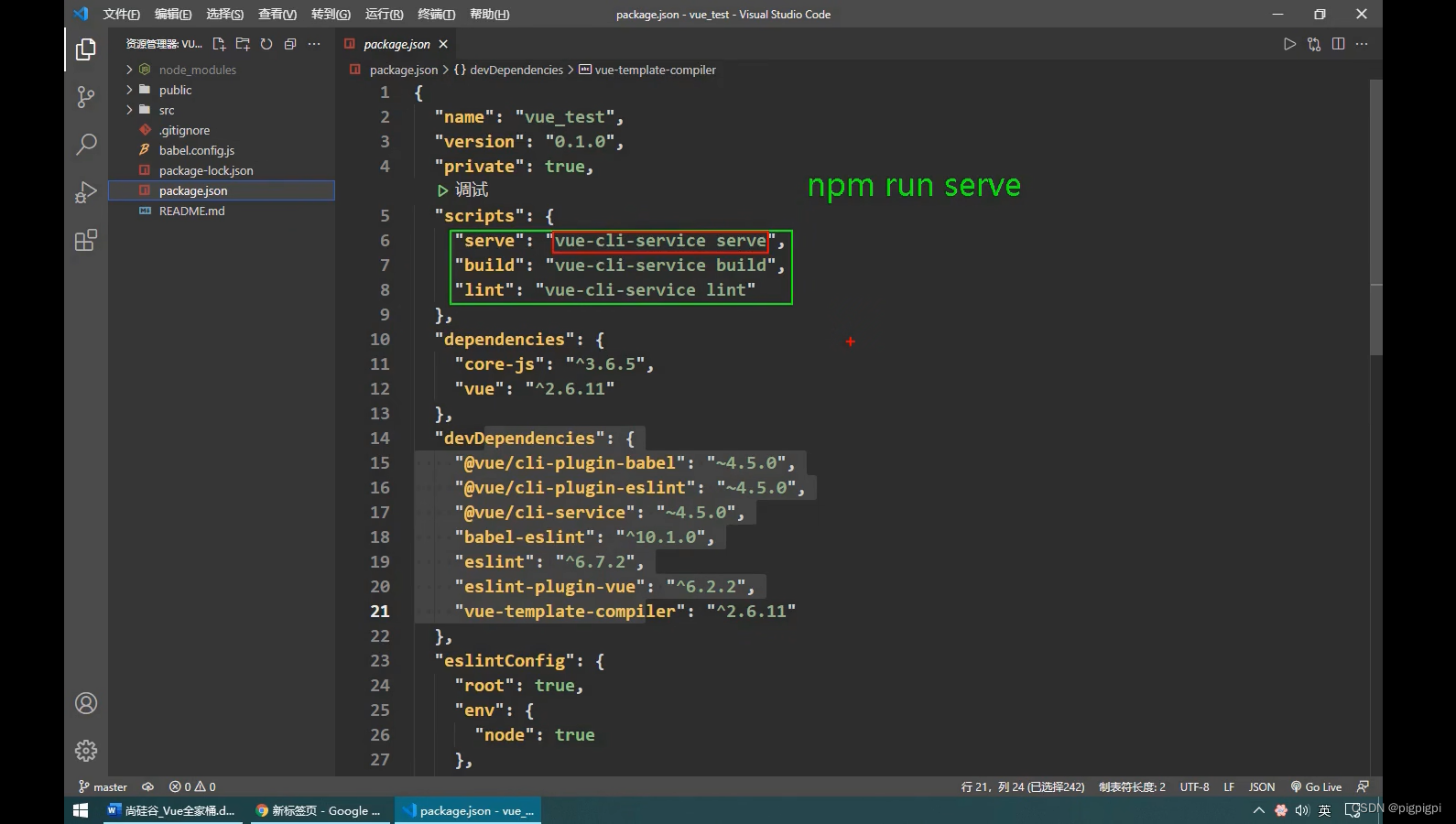The height and width of the screenshot is (824, 1456).
Task: Click devDependencies breadcrumb segment
Action: tap(516, 70)
